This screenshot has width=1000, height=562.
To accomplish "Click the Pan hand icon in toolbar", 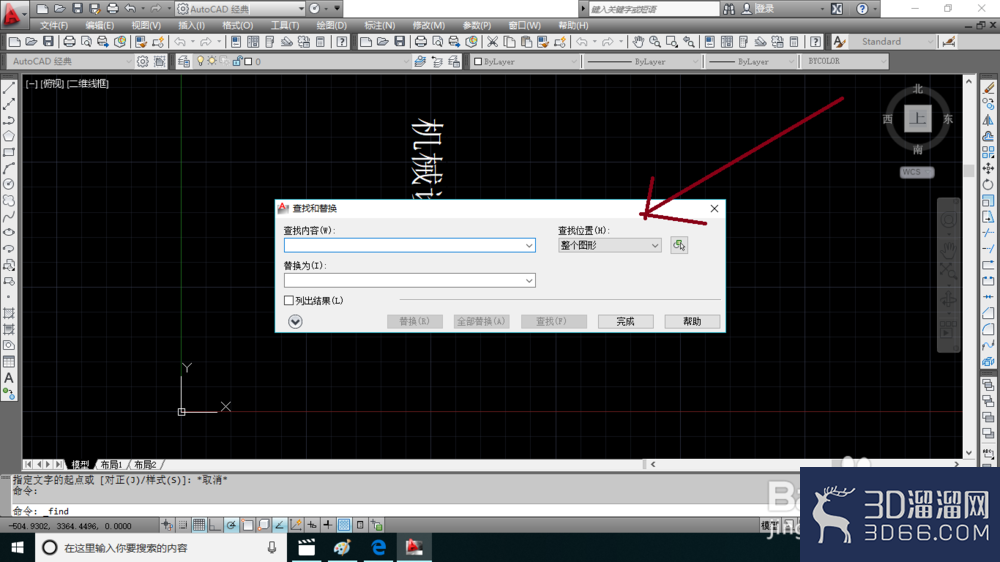I will [638, 42].
